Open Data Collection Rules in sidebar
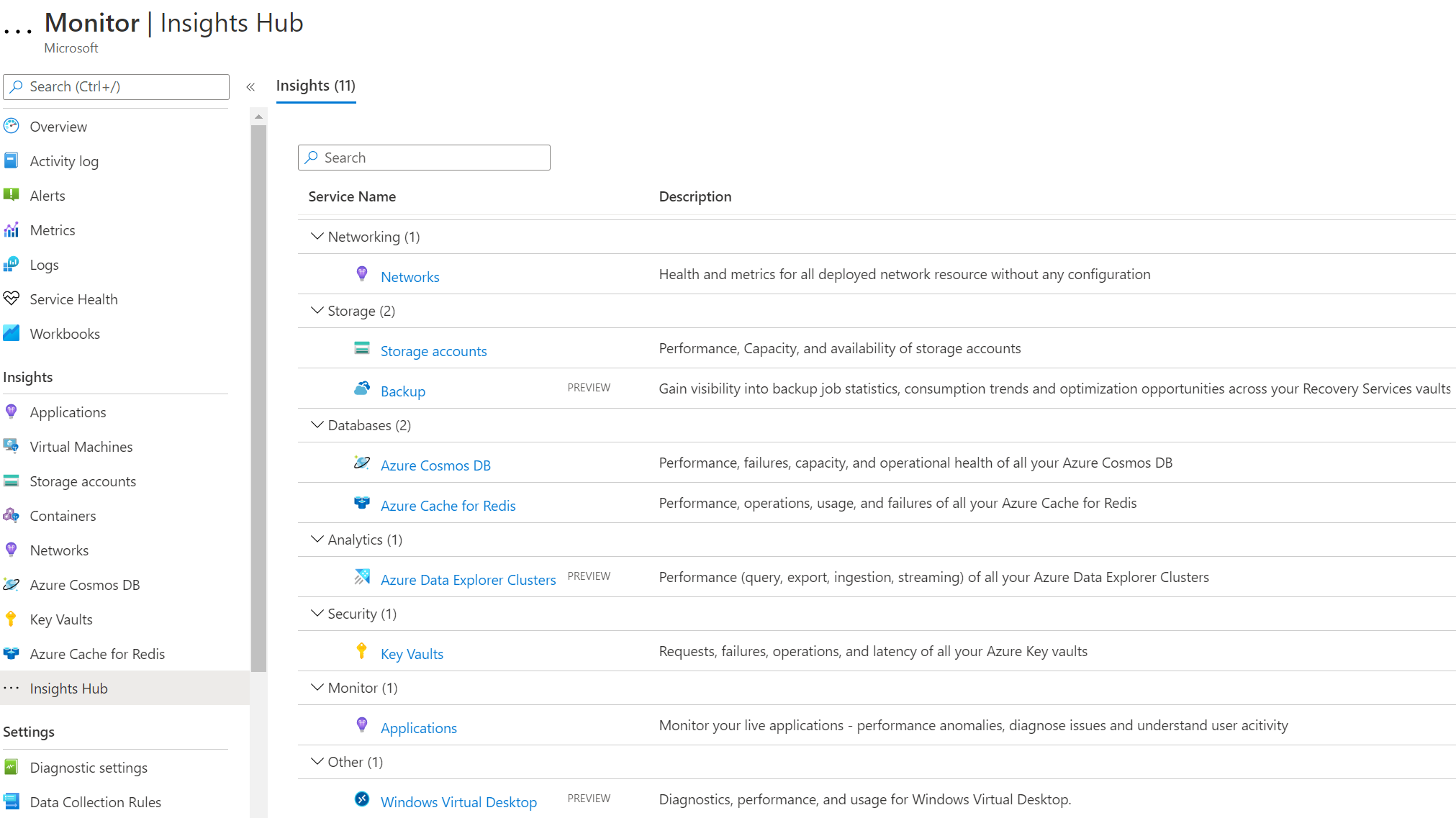The width and height of the screenshot is (1456, 818). click(95, 802)
